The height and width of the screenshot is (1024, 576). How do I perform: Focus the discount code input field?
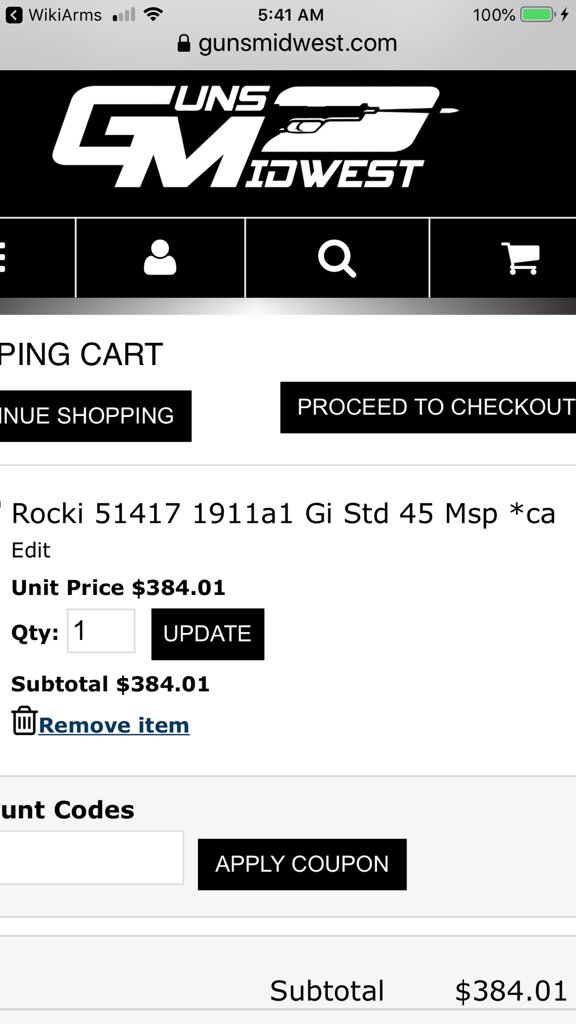91,857
